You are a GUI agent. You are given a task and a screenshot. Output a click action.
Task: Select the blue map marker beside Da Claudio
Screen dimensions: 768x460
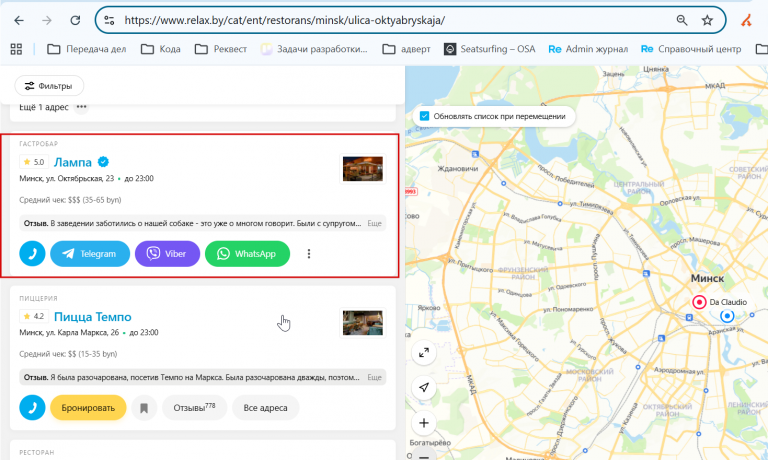click(x=727, y=315)
